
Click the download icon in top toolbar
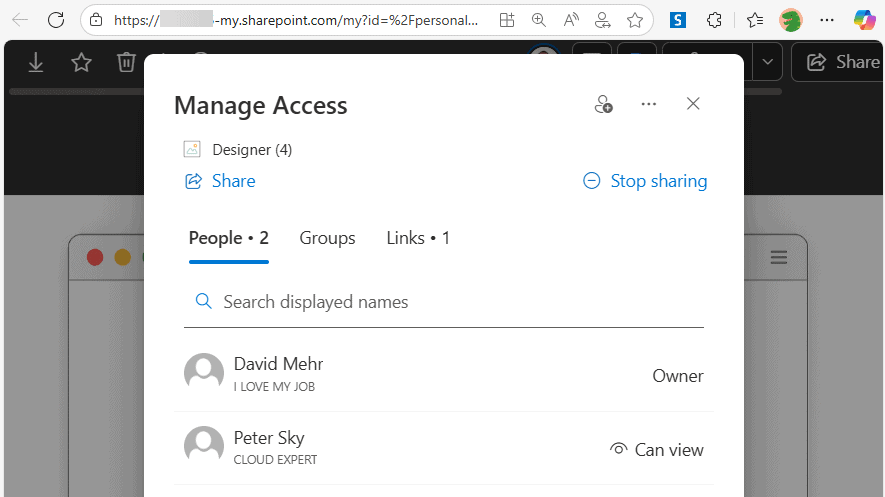[36, 63]
